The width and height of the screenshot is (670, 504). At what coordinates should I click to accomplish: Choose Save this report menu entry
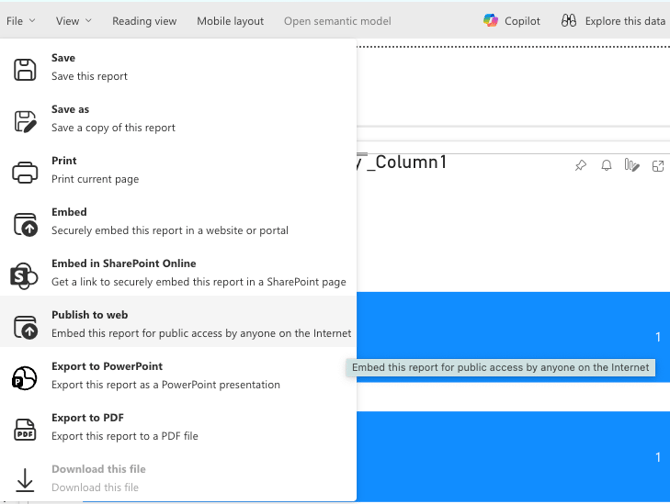[178, 67]
